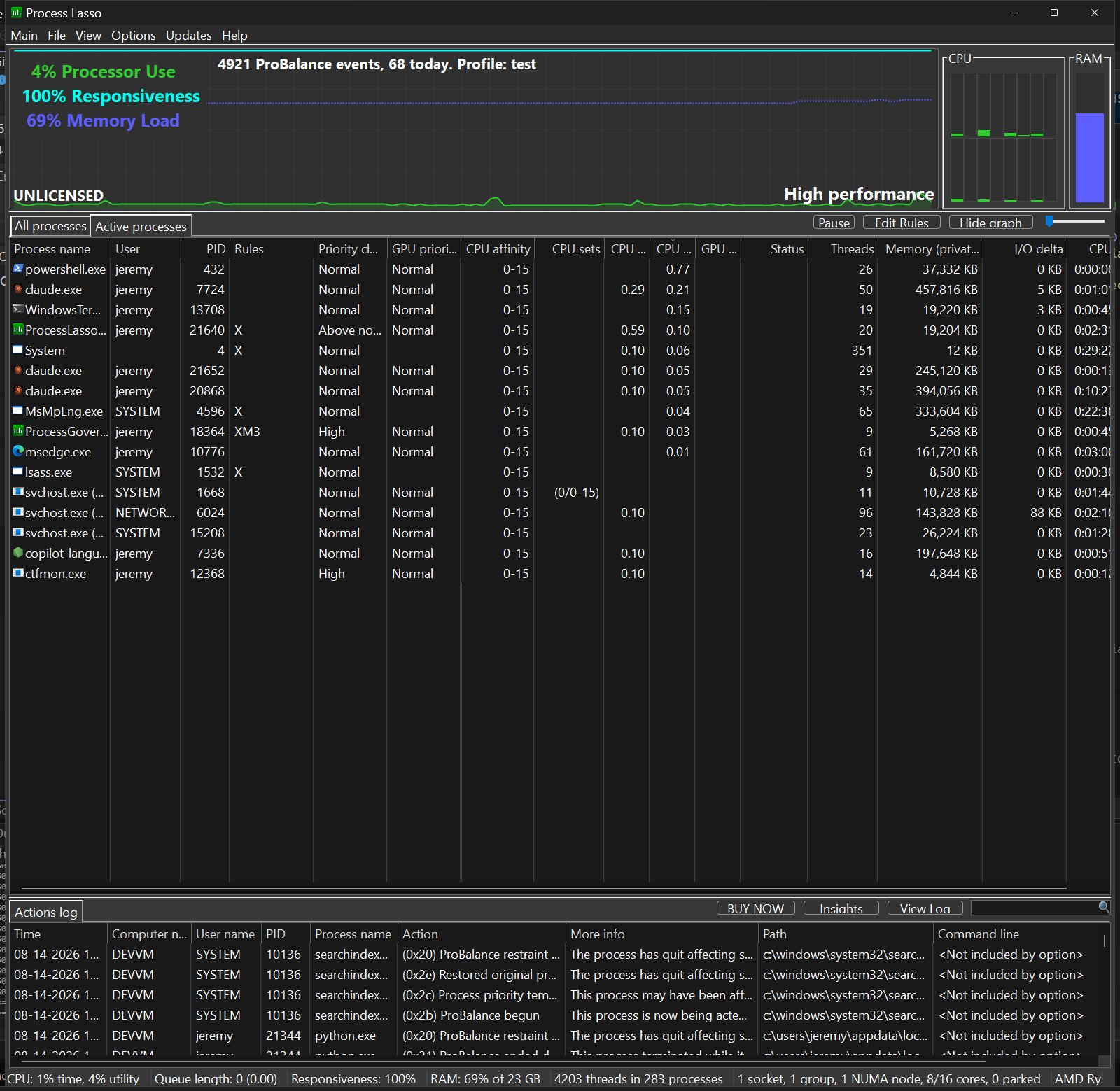This screenshot has width=1120, height=1091.
Task: Sort by the I/O delta column header
Action: (x=1025, y=249)
